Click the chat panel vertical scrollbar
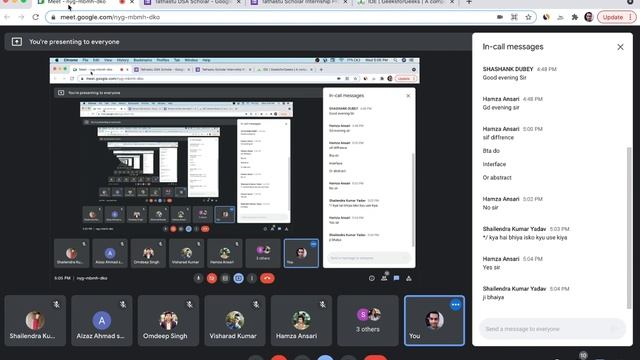640x360 pixels. pos(629,228)
